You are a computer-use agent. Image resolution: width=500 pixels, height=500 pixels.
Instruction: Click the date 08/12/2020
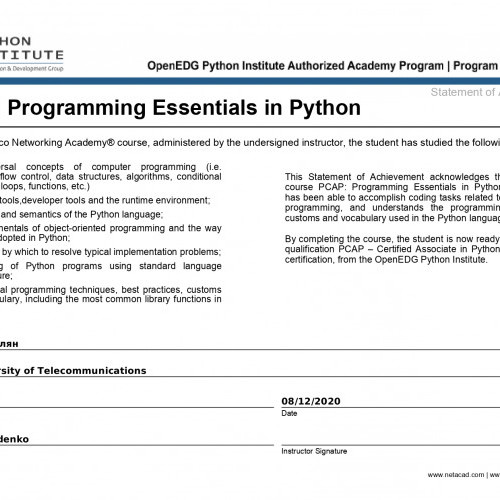(311, 401)
